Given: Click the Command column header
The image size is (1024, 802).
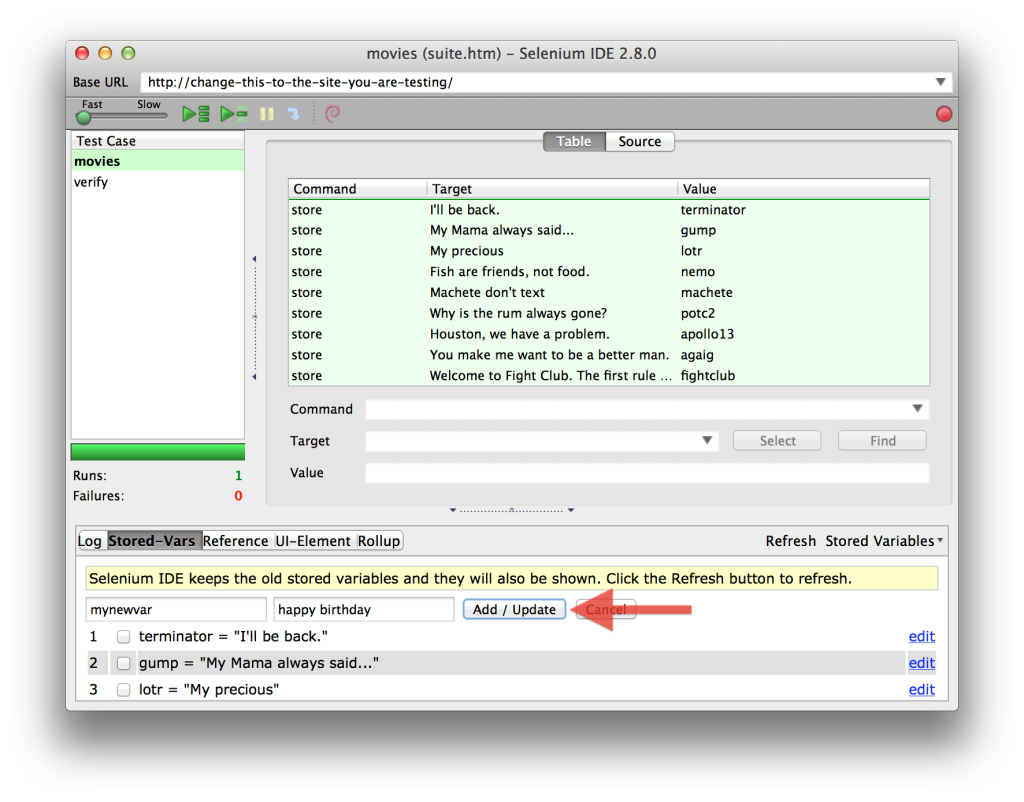Looking at the screenshot, I should 358,189.
